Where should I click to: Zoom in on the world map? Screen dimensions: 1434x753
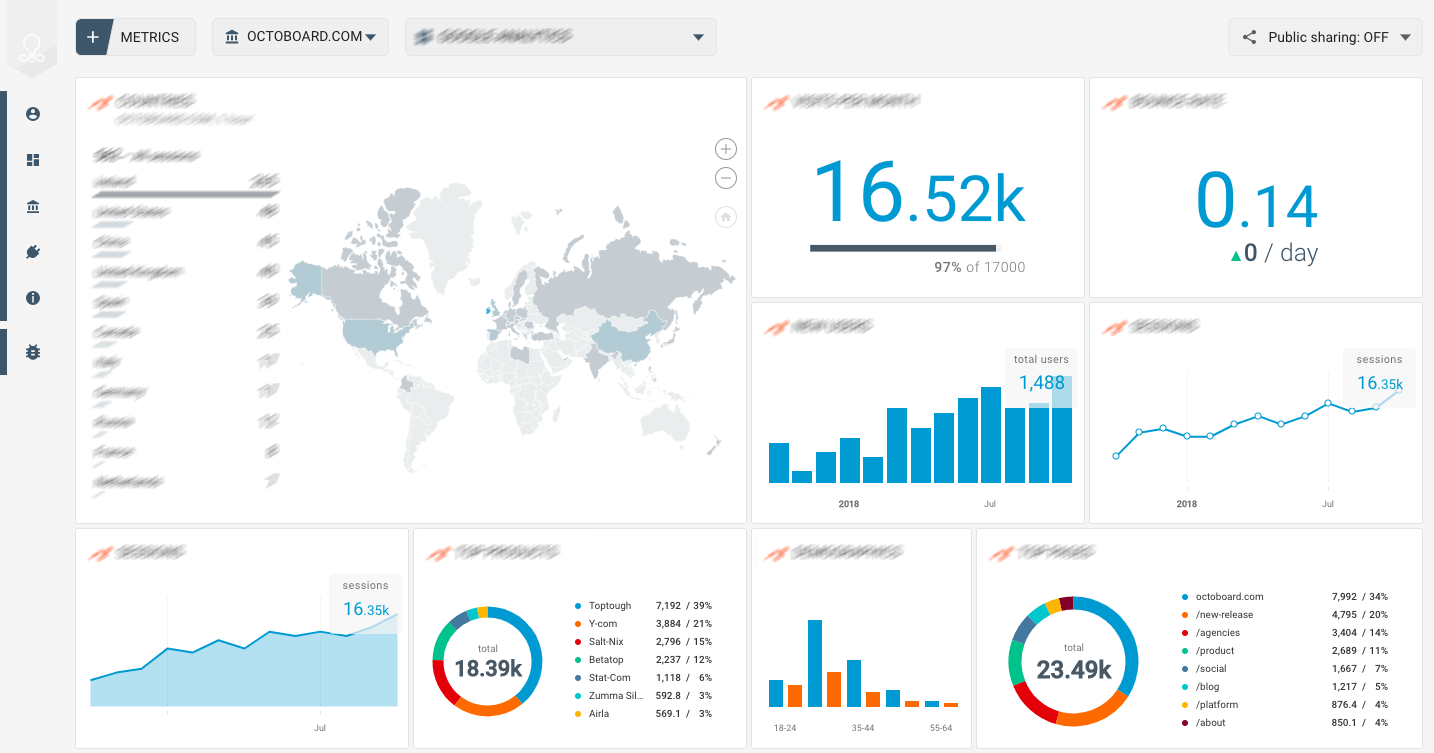point(725,148)
